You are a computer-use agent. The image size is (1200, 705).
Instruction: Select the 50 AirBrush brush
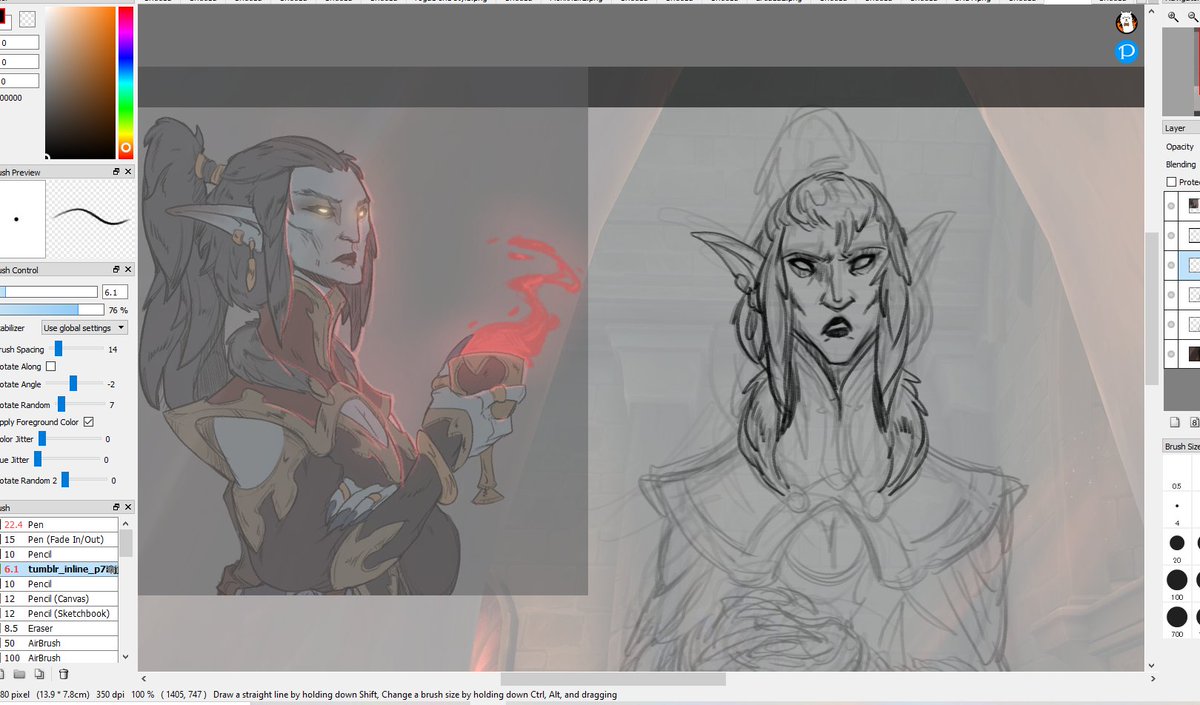point(59,643)
